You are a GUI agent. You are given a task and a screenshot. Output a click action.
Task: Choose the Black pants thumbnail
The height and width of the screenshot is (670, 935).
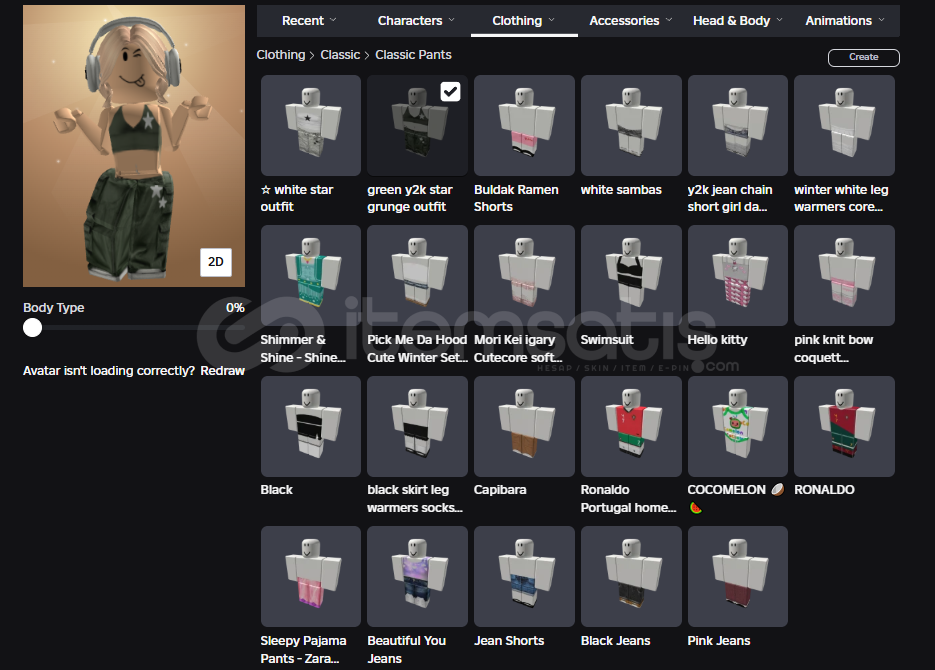tap(311, 426)
